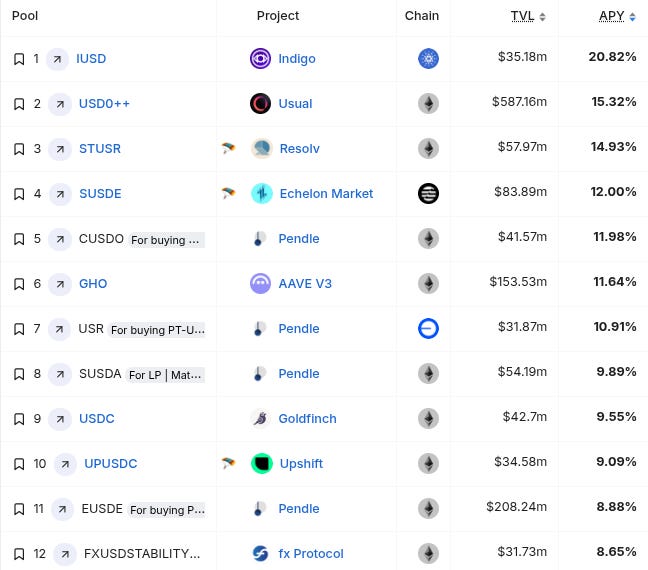Bookmark the SUSDA pool row
Screen dimensions: 648x570
[19, 374]
